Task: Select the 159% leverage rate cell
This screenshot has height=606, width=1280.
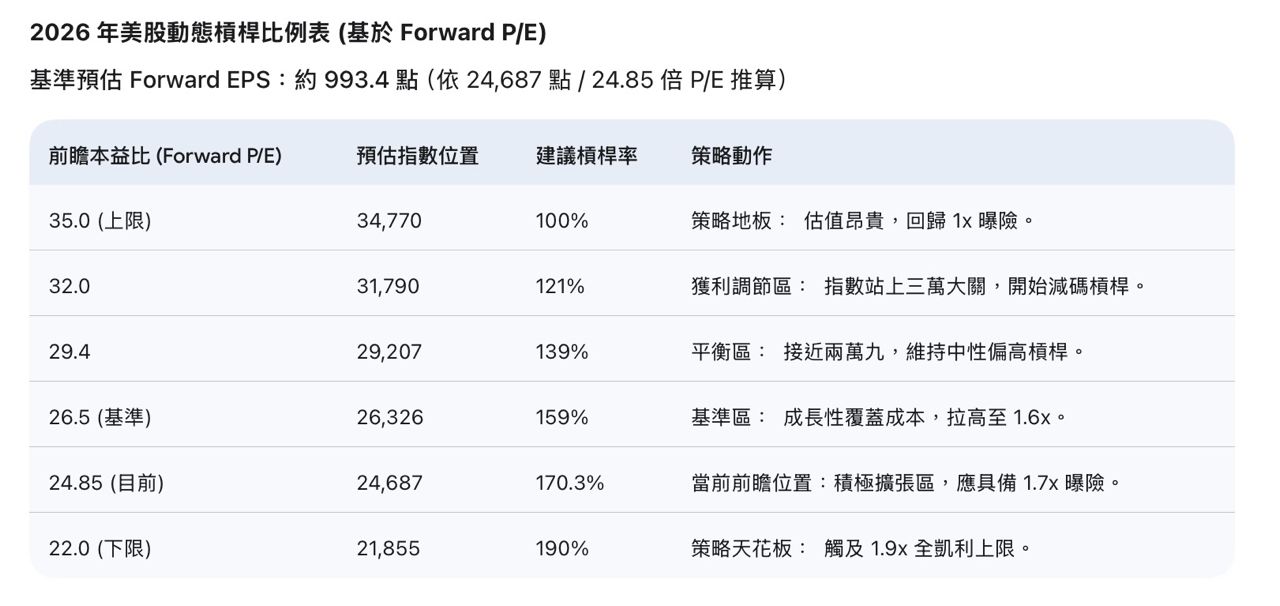Action: coord(562,417)
